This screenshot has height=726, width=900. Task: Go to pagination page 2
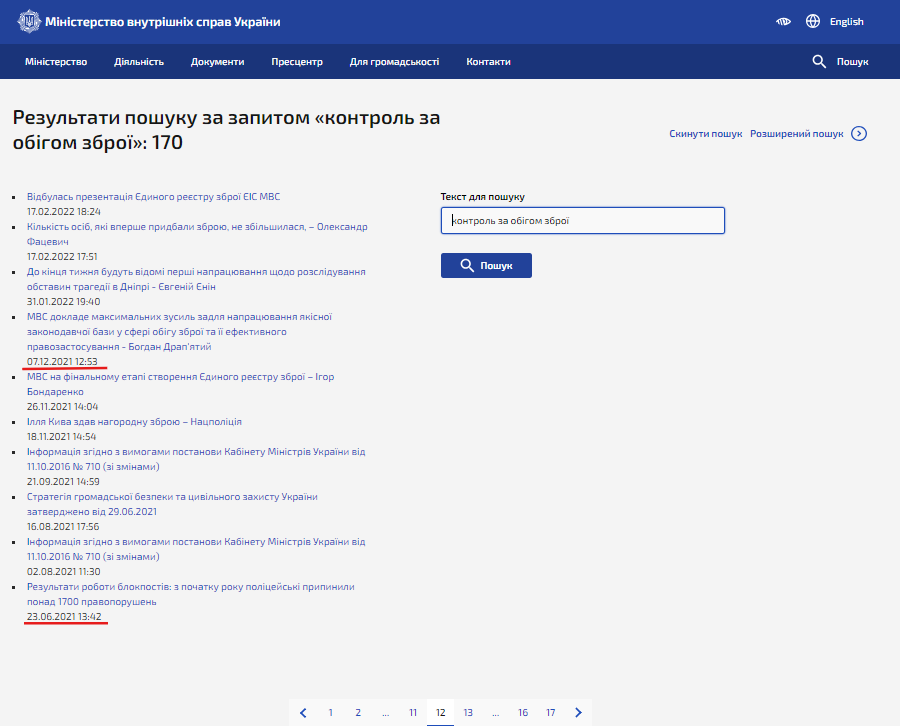358,712
